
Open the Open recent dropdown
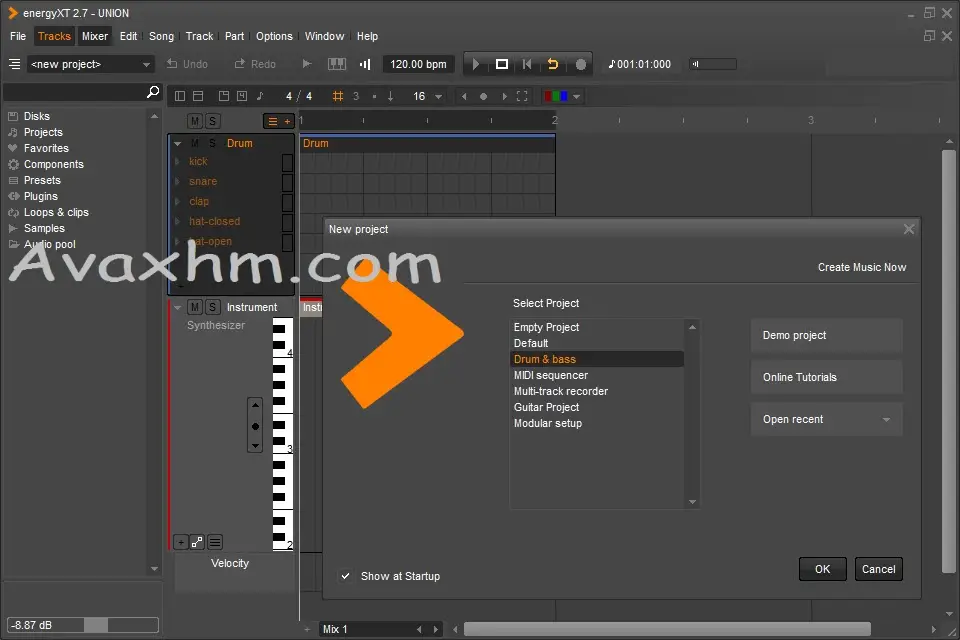[x=827, y=420]
